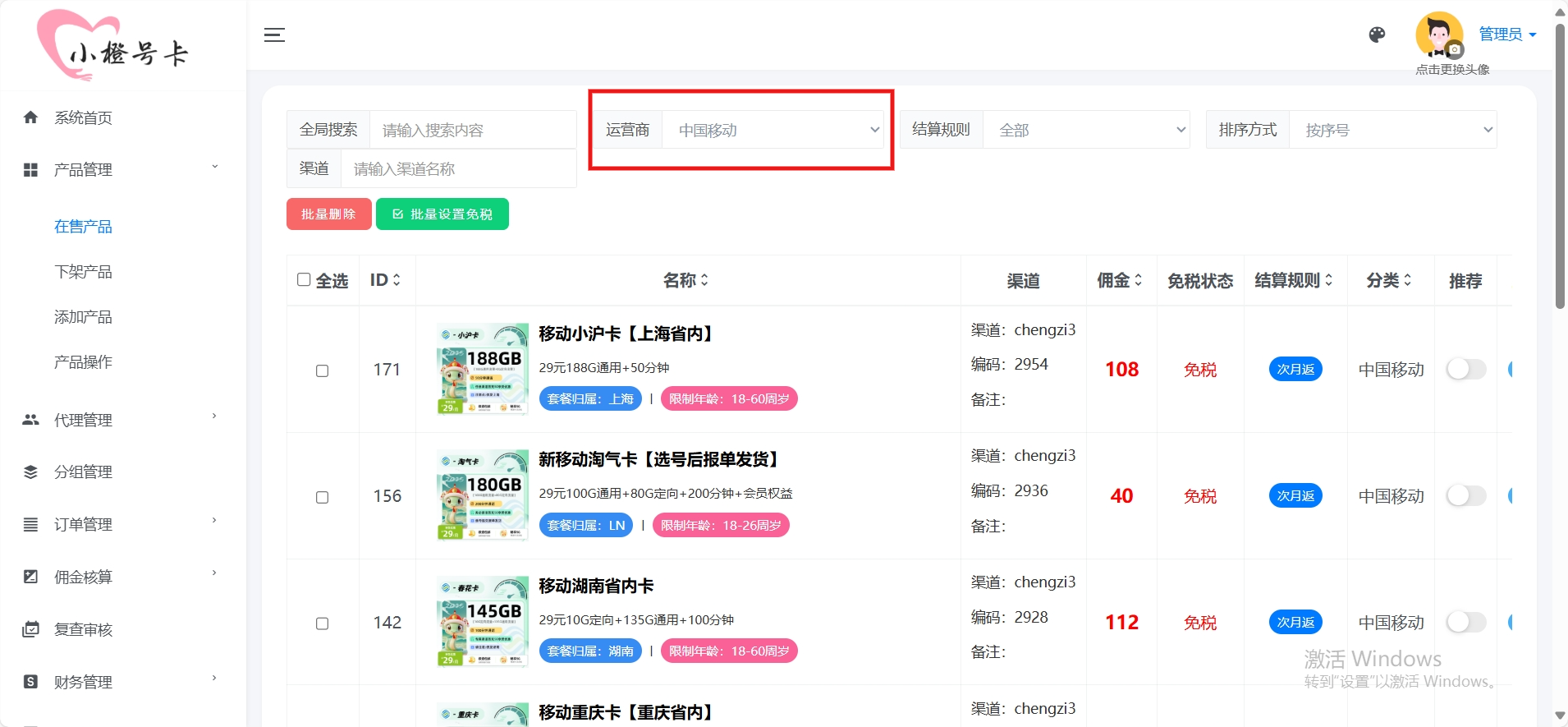
Task: Click the 系统首页 home icon
Action: [x=30, y=117]
